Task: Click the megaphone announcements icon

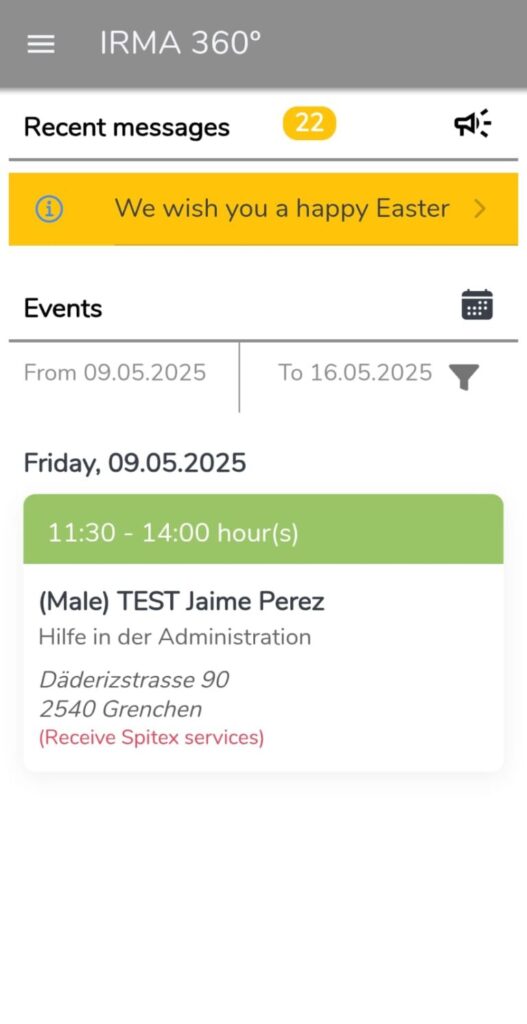Action: (x=473, y=123)
